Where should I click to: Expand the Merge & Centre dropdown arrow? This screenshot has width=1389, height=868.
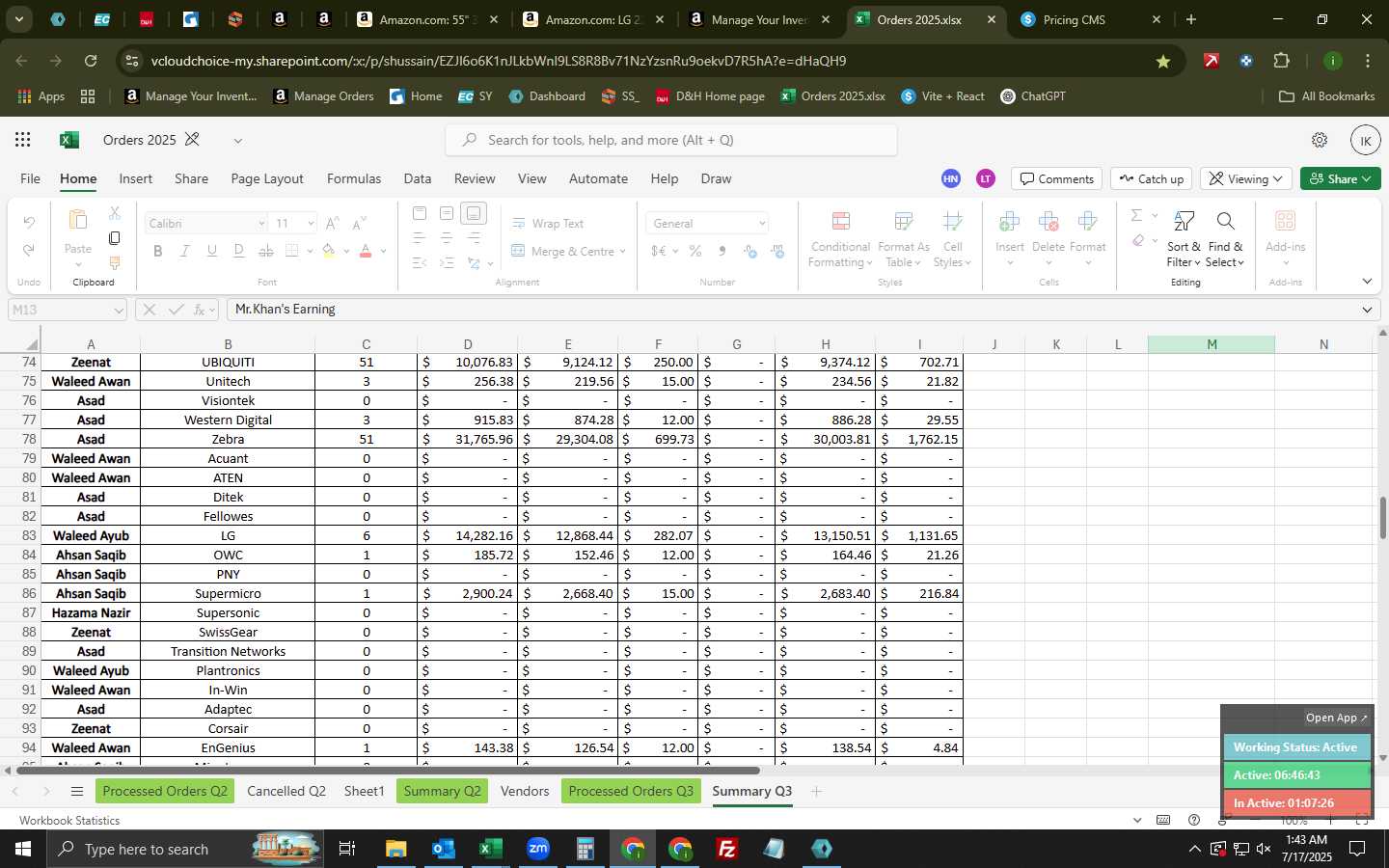[623, 252]
